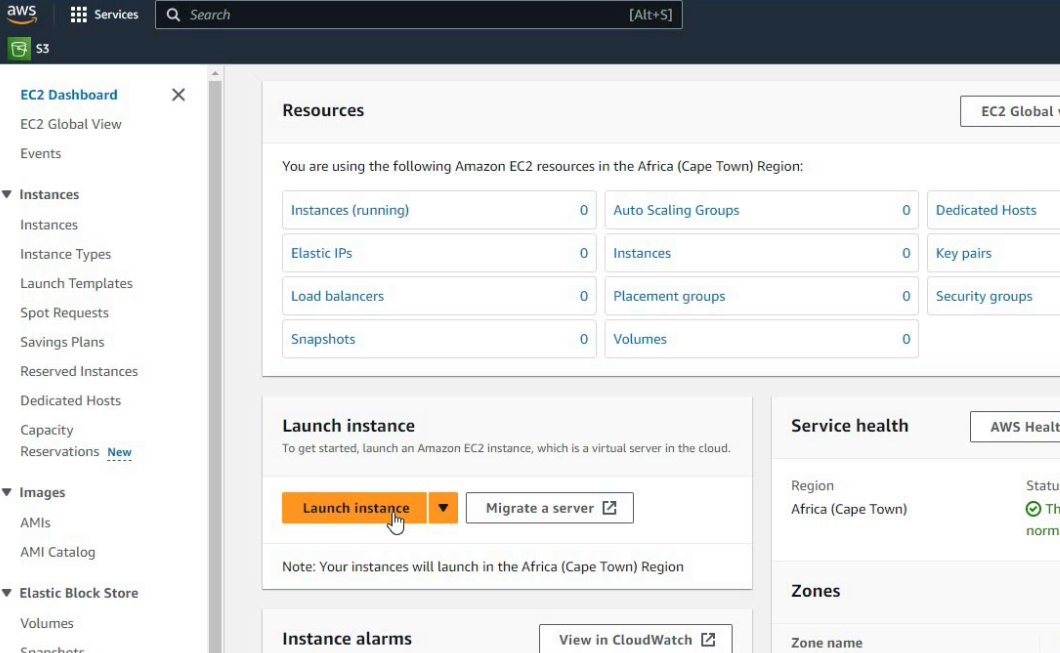
Task: Collapse the Images sidebar section
Action: point(7,492)
